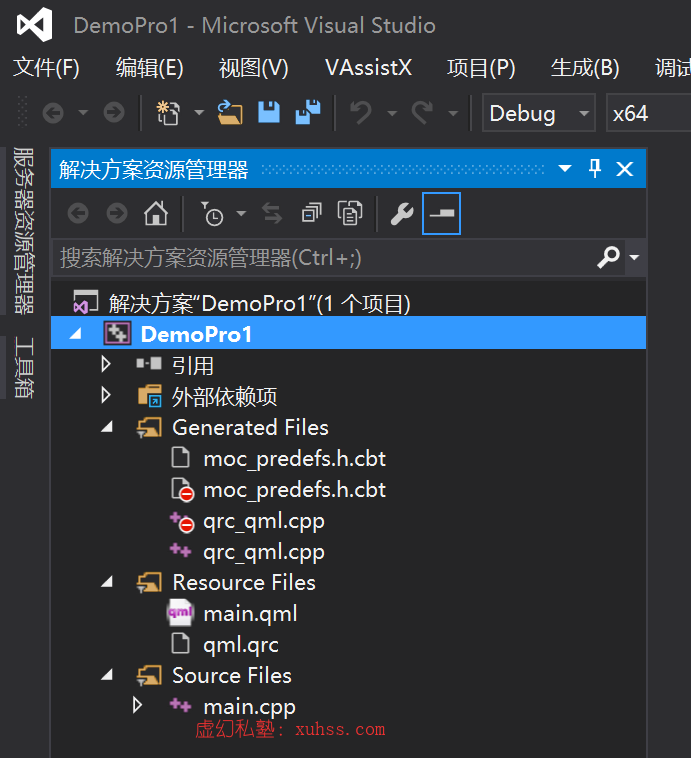The image size is (691, 758).
Task: Click the Solution Explorer back arrow
Action: [78, 213]
